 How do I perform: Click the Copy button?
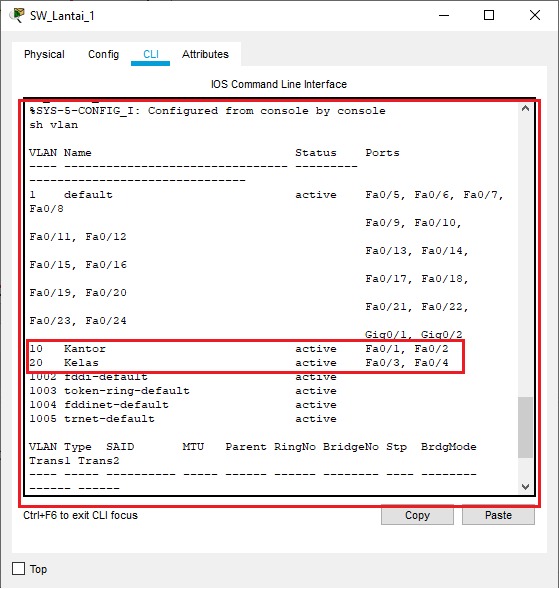pos(417,515)
